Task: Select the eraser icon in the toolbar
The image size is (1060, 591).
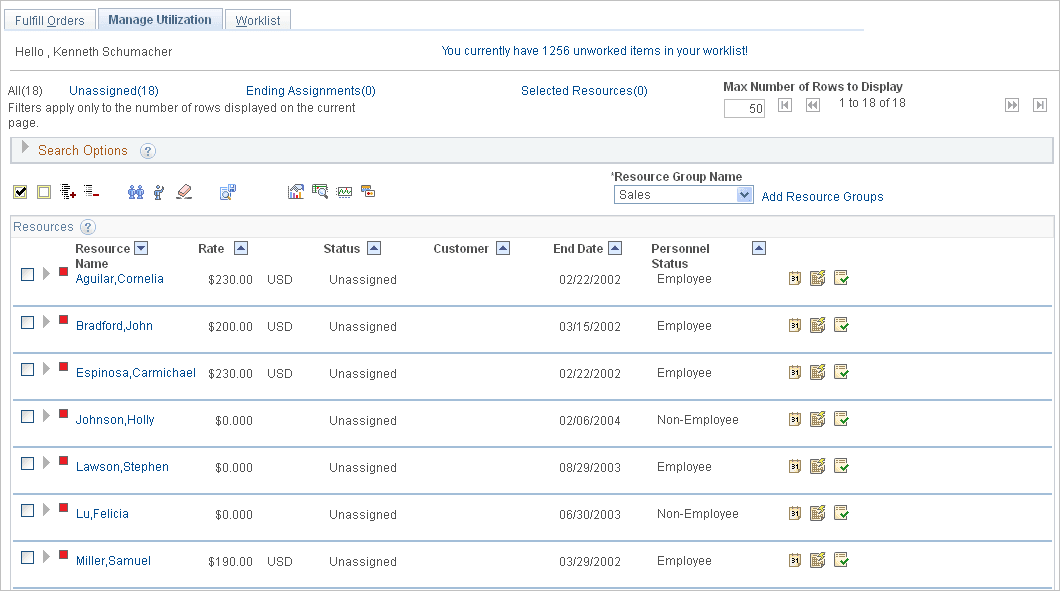Action: click(x=184, y=191)
